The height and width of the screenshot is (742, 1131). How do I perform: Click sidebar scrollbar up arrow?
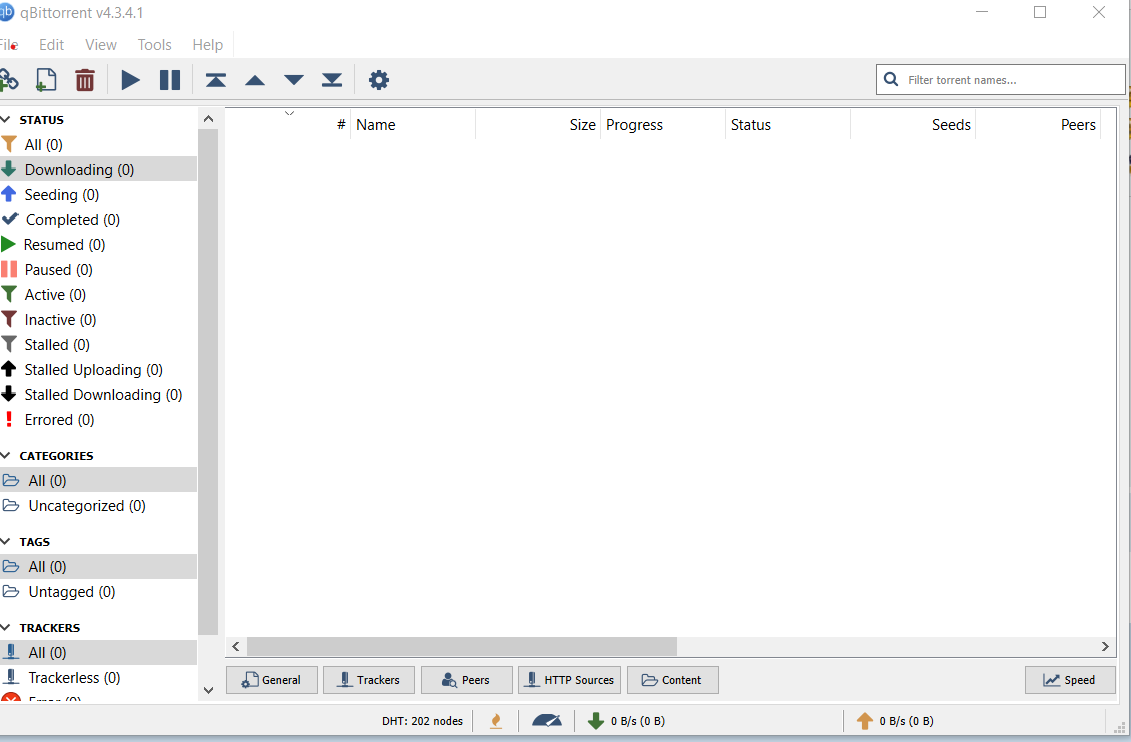click(x=208, y=118)
